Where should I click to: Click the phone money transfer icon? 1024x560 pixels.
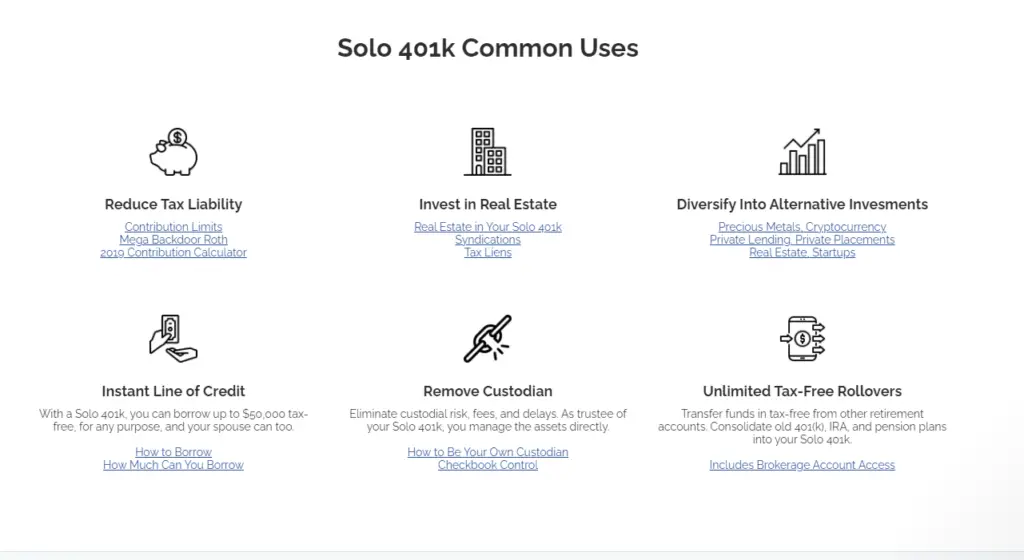point(802,339)
